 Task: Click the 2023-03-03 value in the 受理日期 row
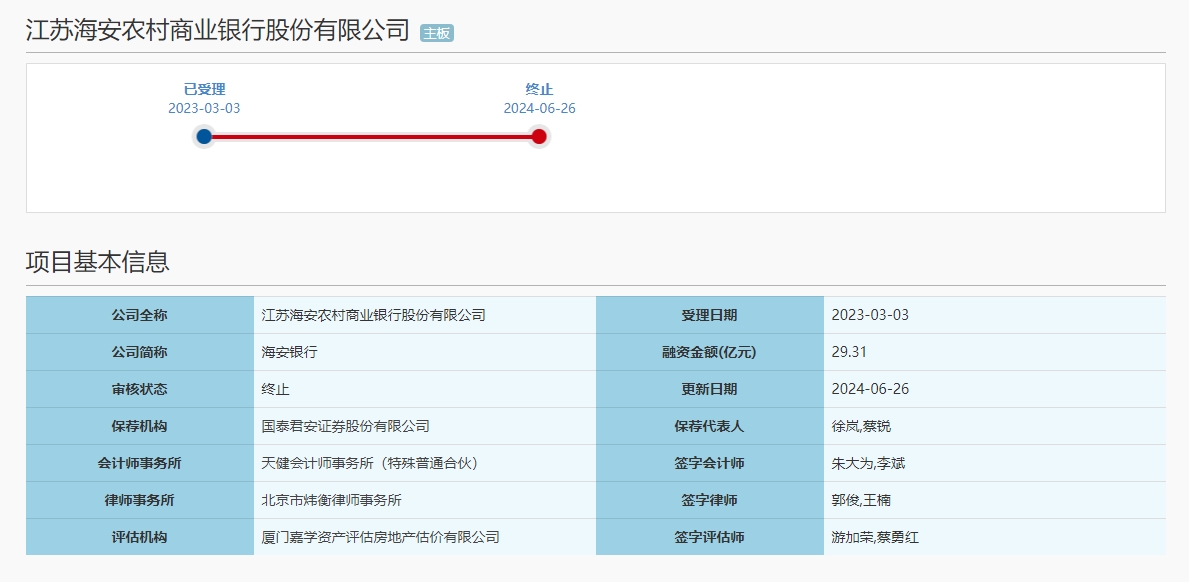click(995, 315)
